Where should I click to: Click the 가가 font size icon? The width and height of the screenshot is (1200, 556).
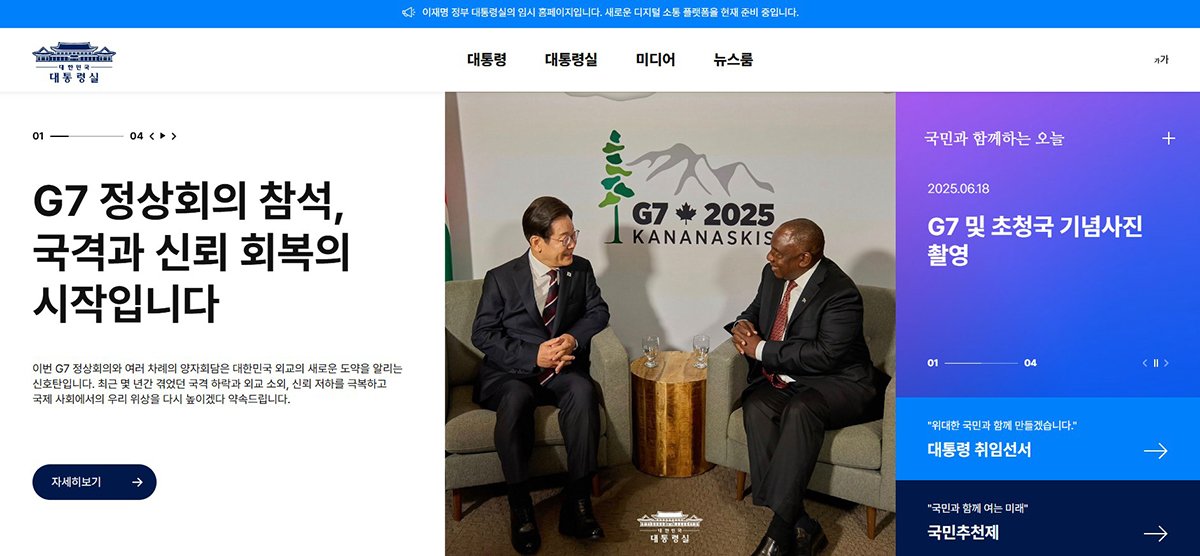pyautogui.click(x=1161, y=60)
